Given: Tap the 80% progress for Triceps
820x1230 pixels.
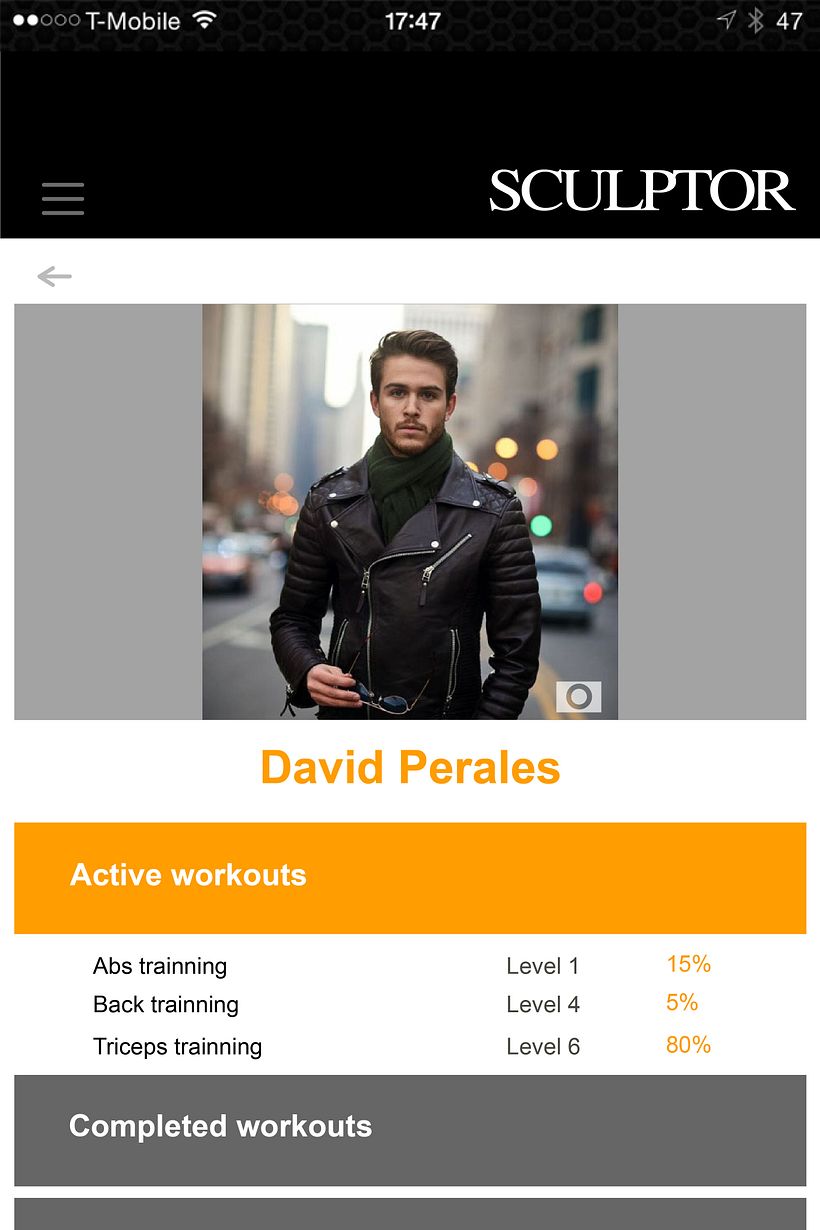Looking at the screenshot, I should 688,1045.
